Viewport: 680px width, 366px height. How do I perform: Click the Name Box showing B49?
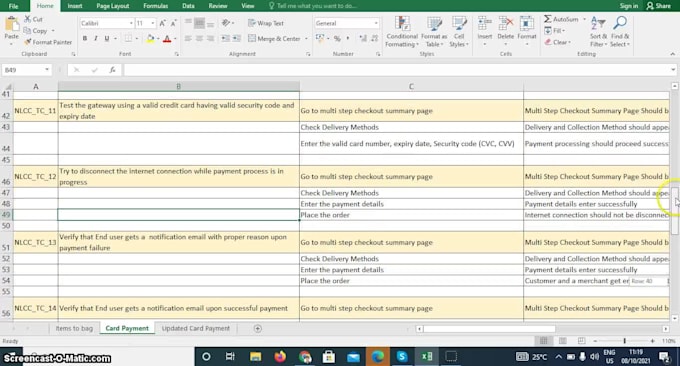point(26,70)
